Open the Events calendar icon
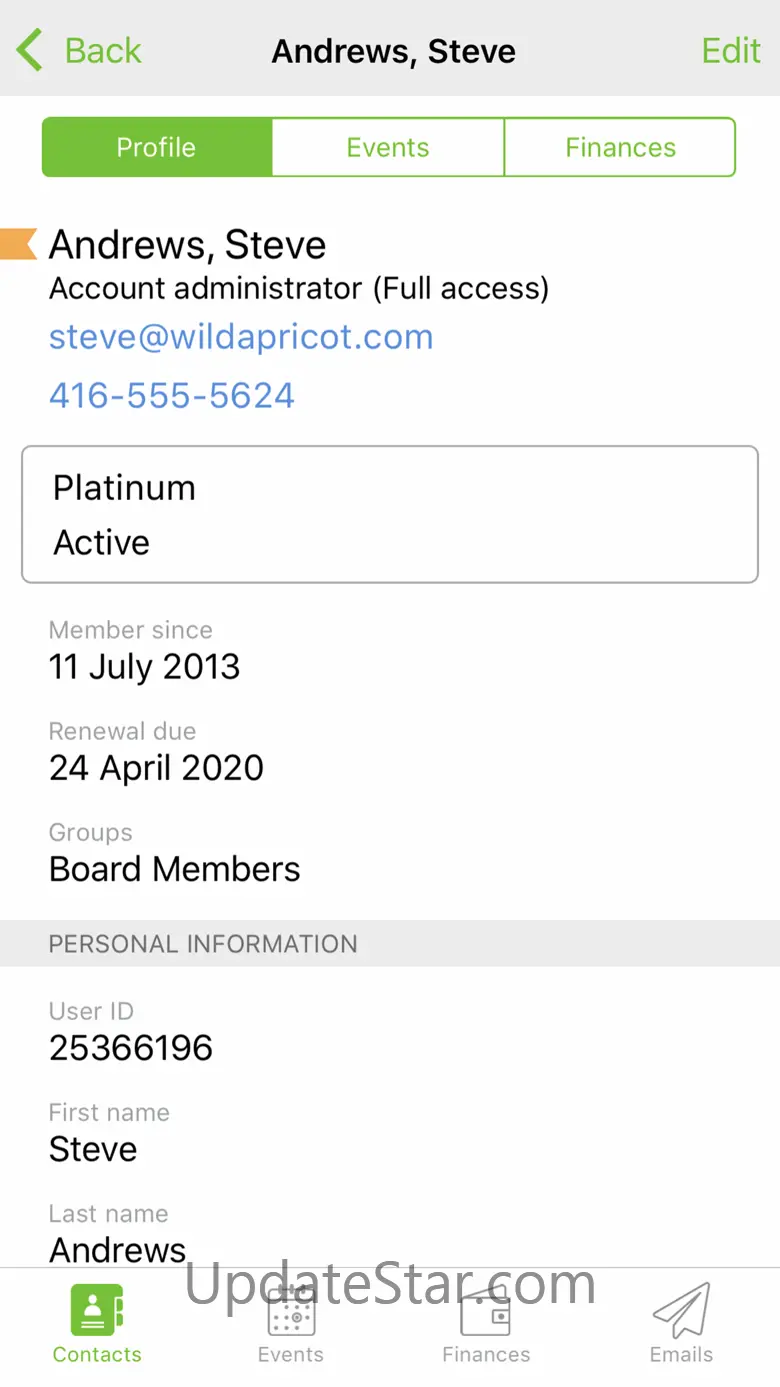This screenshot has width=780, height=1387. 291,1310
